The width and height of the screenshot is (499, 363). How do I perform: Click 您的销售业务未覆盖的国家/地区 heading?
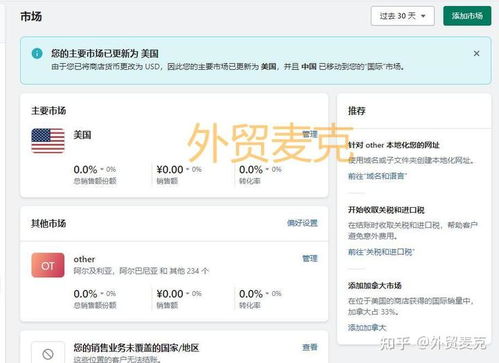pyautogui.click(x=136, y=348)
